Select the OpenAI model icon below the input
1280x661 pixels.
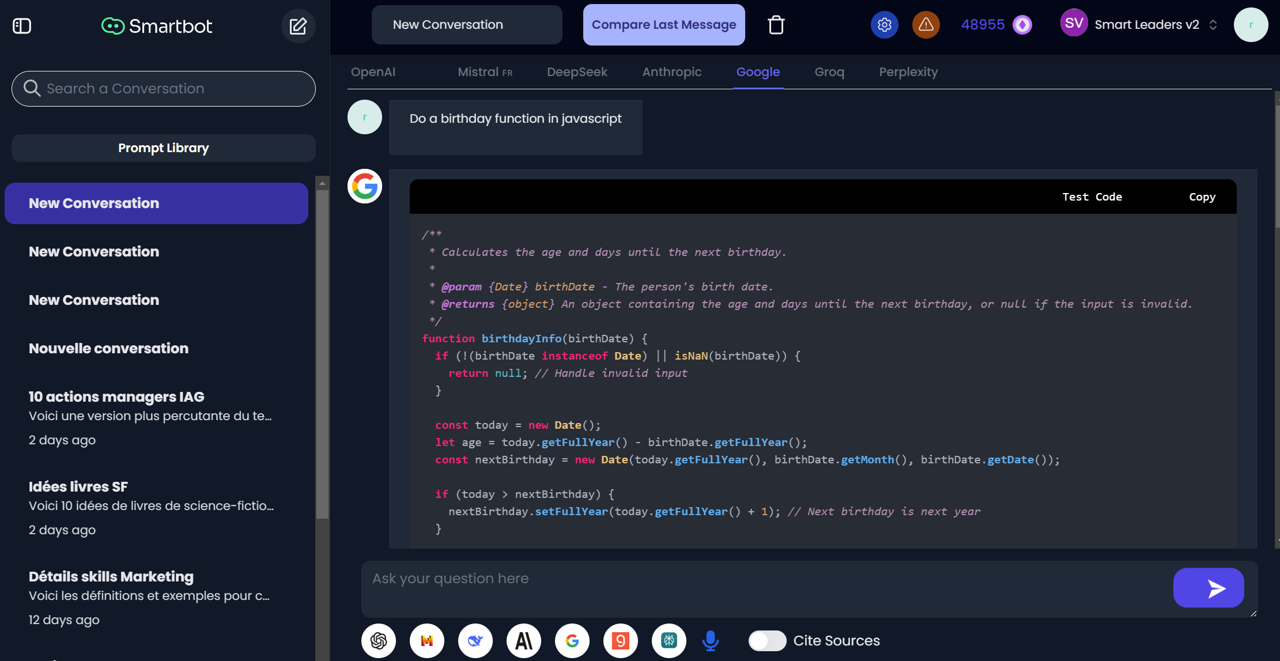coord(379,641)
